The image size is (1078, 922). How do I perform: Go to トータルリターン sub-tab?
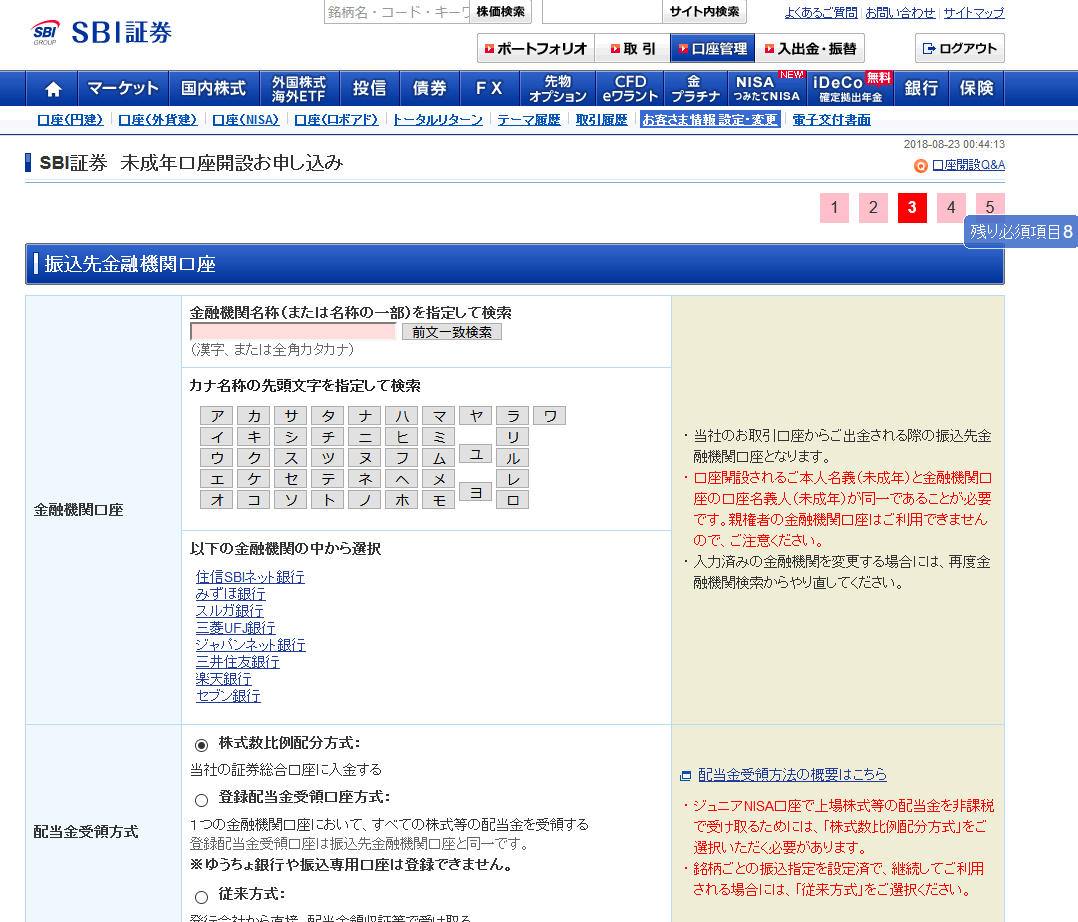click(437, 120)
